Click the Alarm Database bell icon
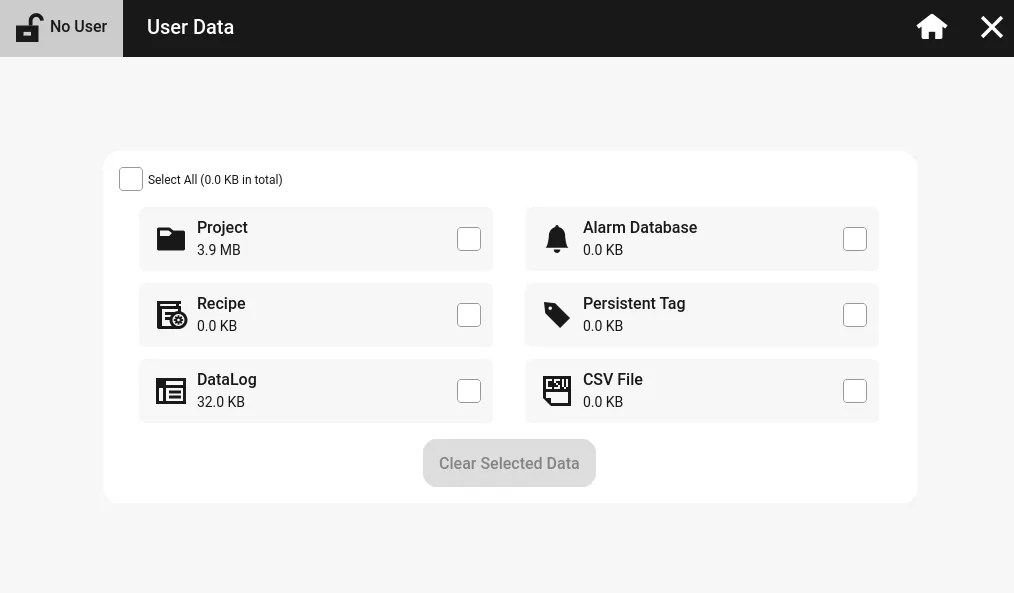The width and height of the screenshot is (1014, 593). pos(557,239)
